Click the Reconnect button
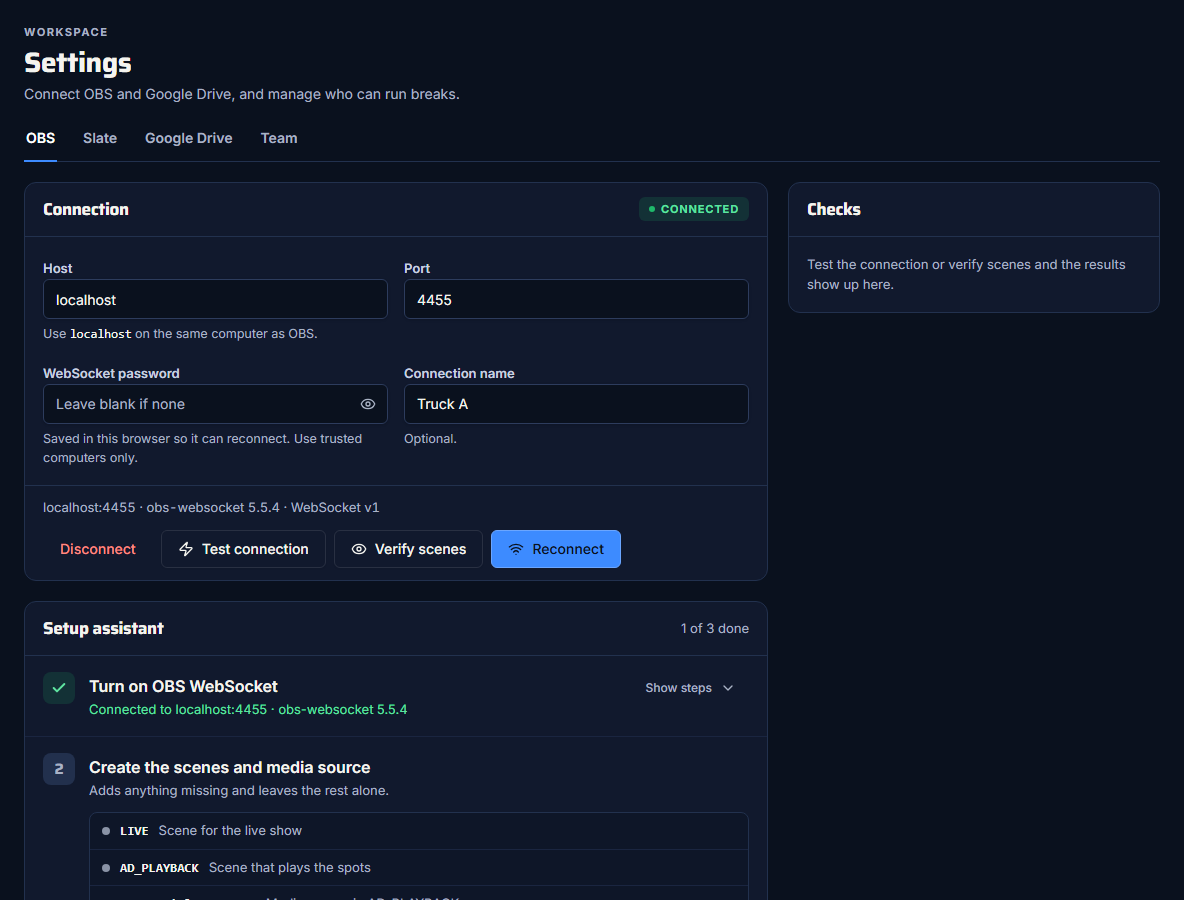1184x900 pixels. 556,549
